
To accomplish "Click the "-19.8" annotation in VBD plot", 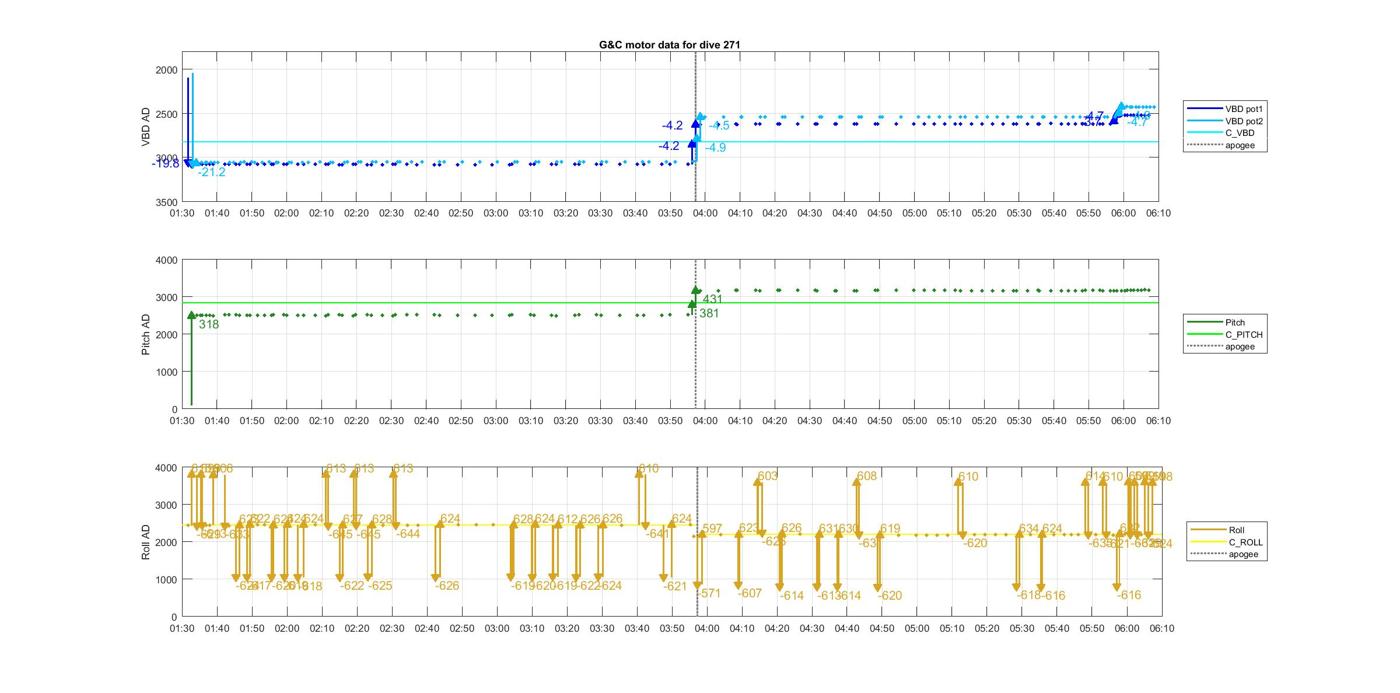I will (165, 163).
